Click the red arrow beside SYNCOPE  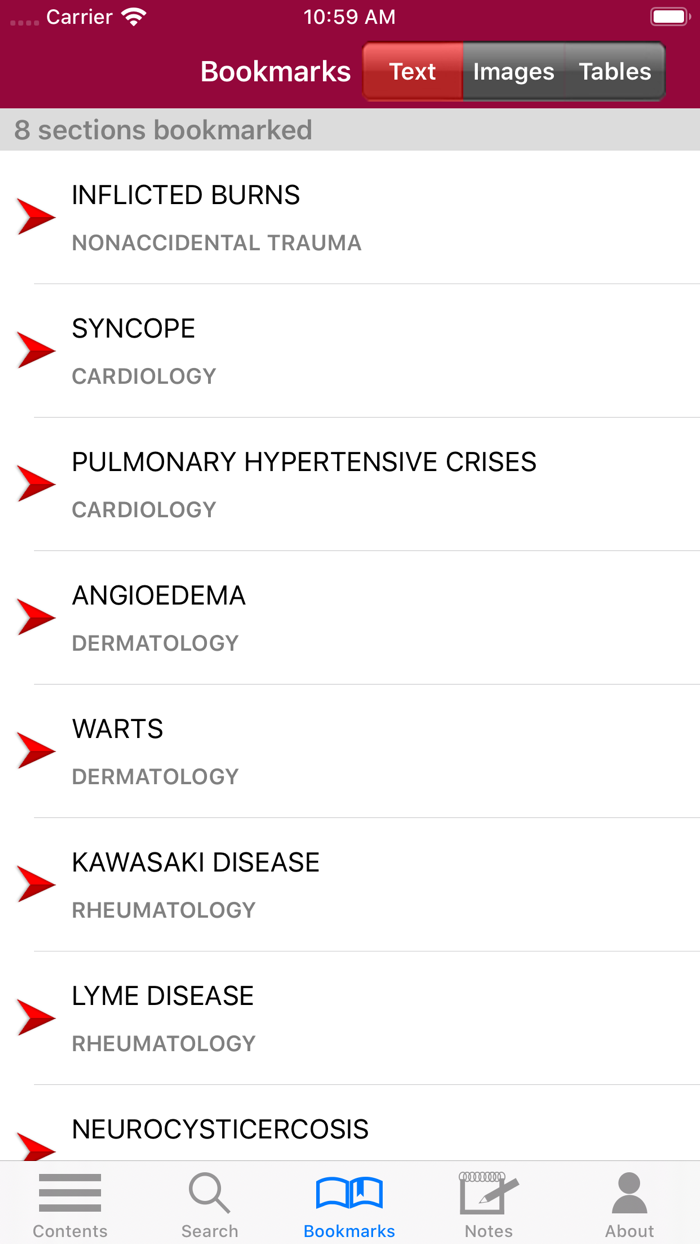(36, 349)
